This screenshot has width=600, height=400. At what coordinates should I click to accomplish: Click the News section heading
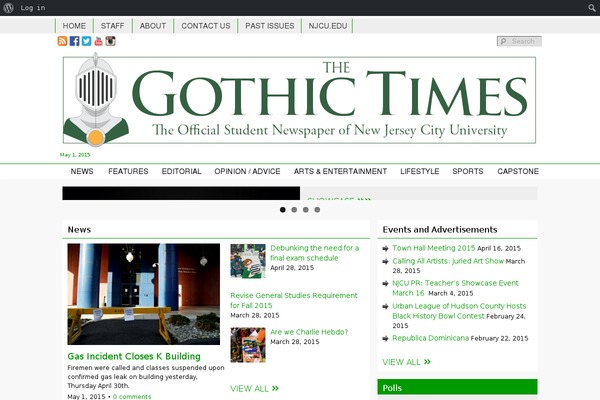(79, 230)
